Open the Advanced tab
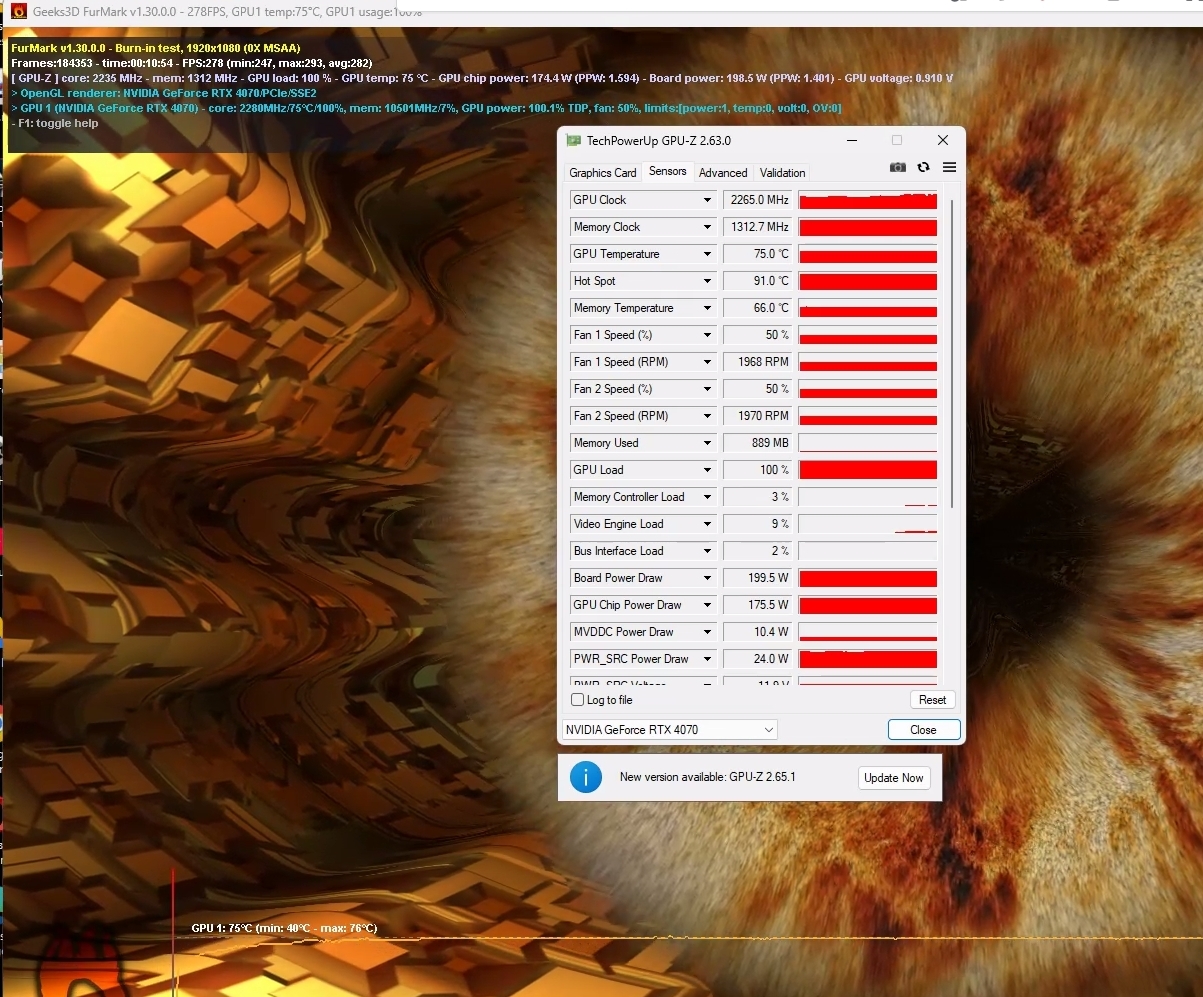The width and height of the screenshot is (1203, 997). pos(723,173)
